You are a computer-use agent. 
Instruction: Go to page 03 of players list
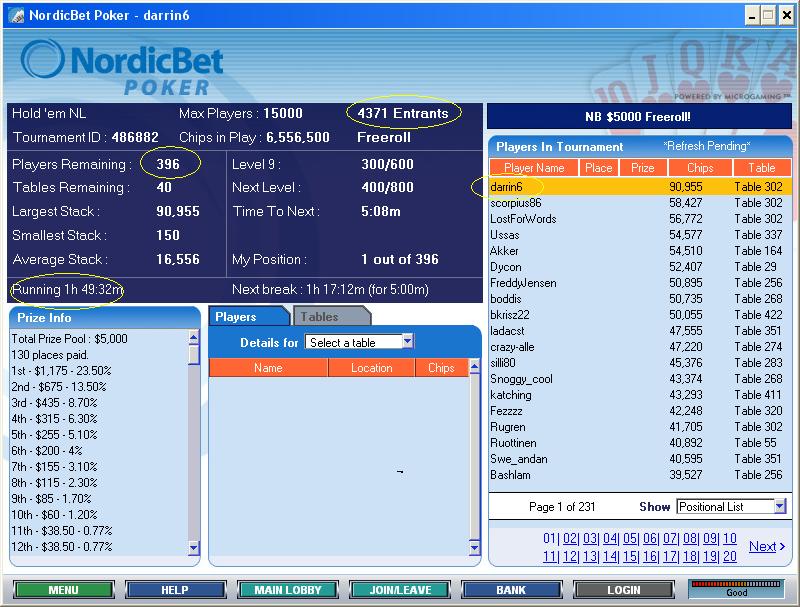pyautogui.click(x=590, y=538)
